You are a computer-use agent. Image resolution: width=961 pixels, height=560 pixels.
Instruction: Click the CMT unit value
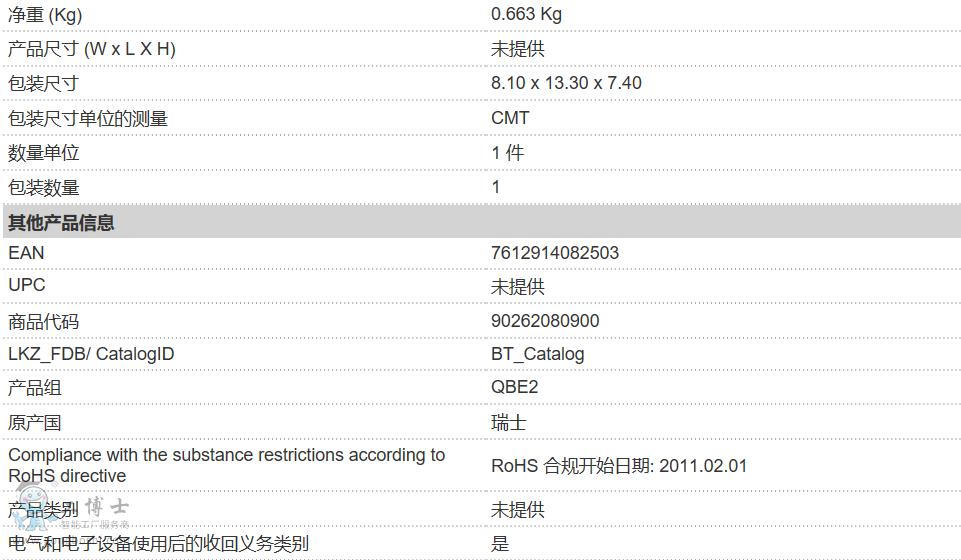point(510,118)
